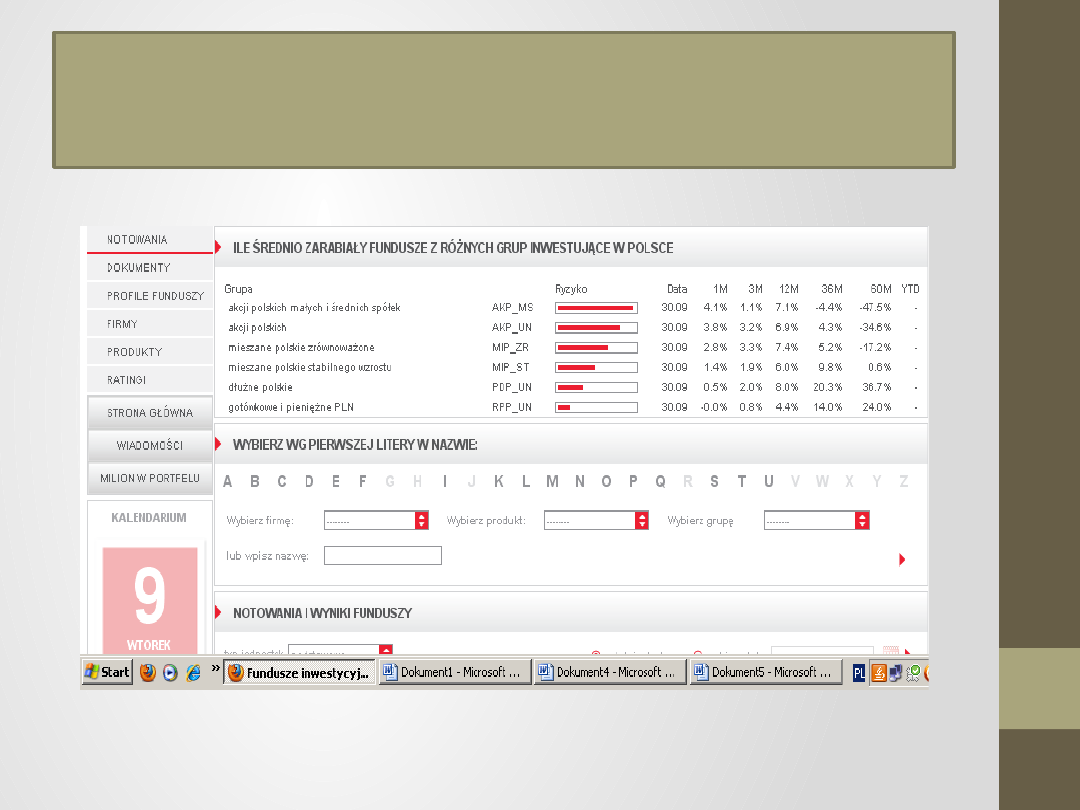Screen dimensions: 1080x810
Task: Click red arrow beside 'Notowania i wyniki funduszy'
Action: 219,613
